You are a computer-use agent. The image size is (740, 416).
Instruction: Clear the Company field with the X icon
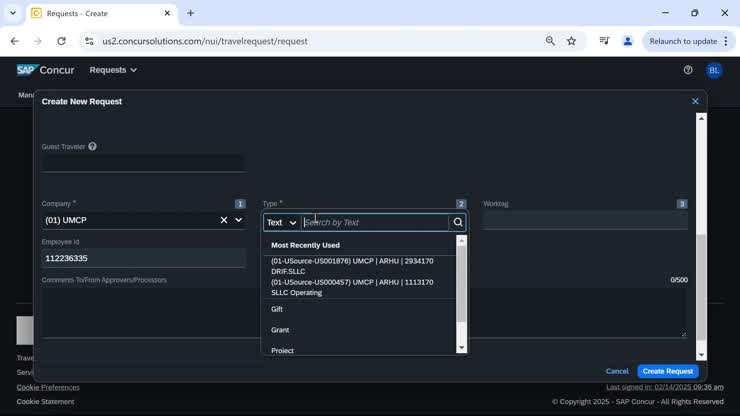click(224, 220)
